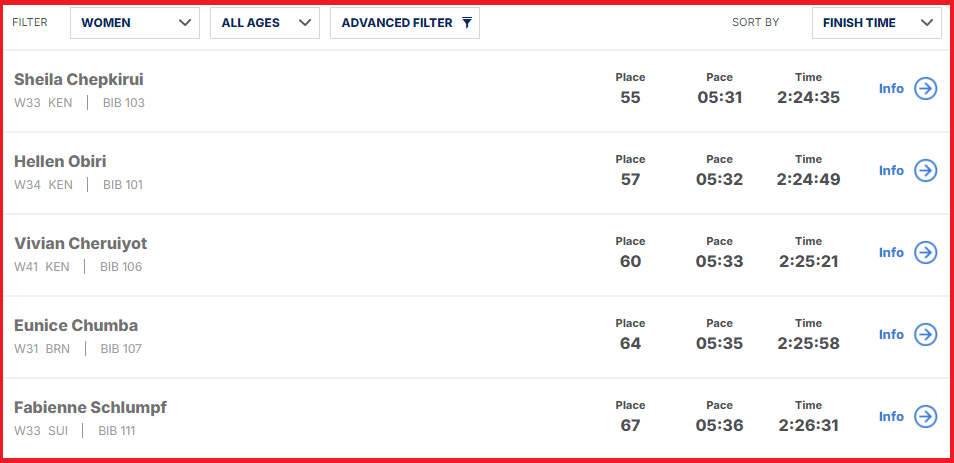Expand the ALL AGES dropdown
Screen dimensions: 954x463
(x=265, y=23)
